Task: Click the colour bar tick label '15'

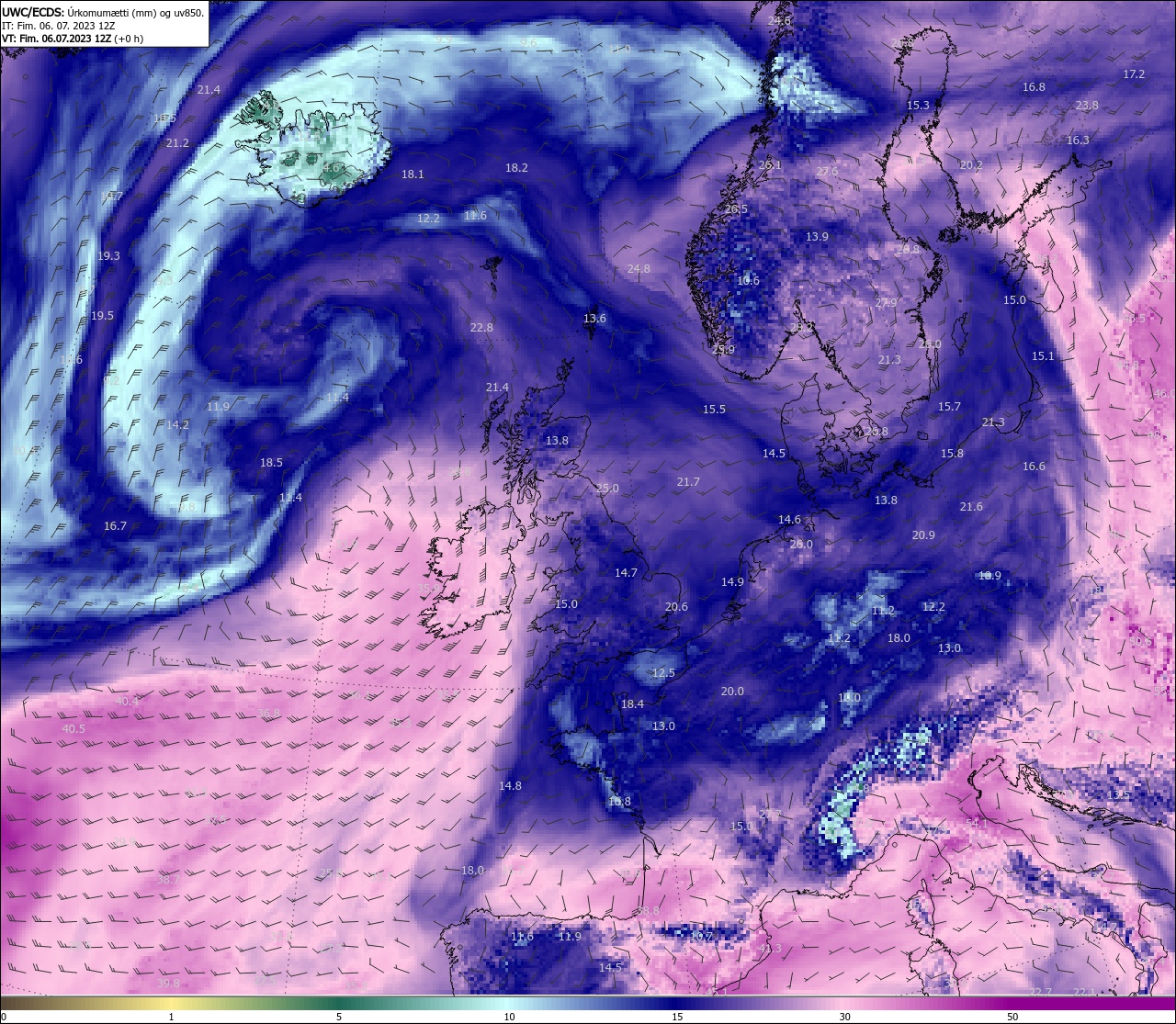Action: [676, 1017]
